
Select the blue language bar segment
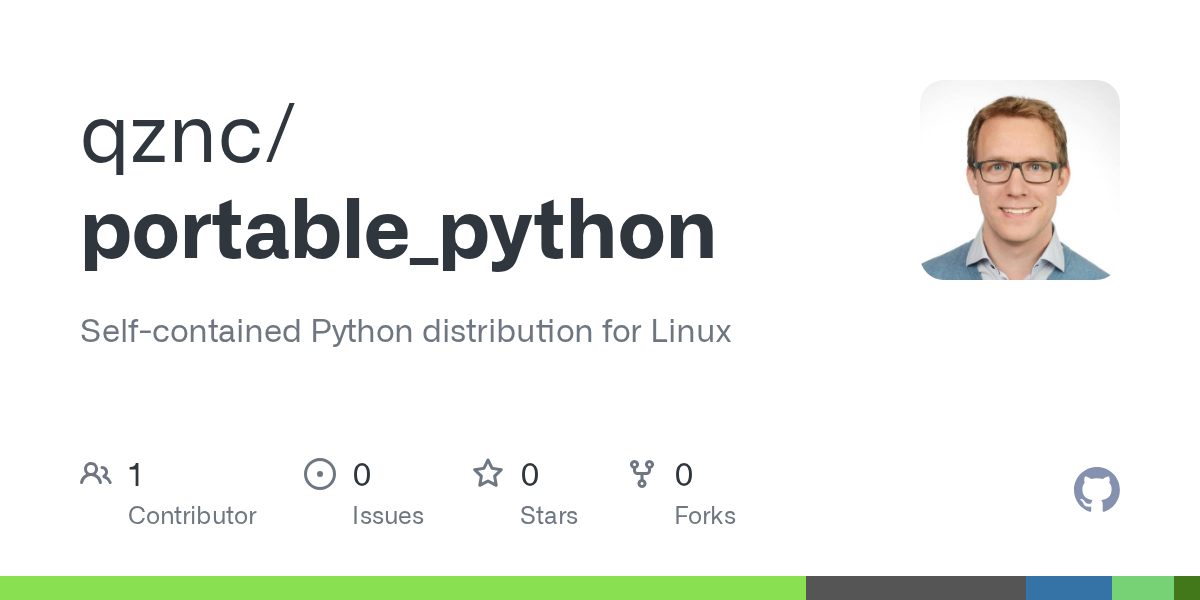click(x=1068, y=588)
